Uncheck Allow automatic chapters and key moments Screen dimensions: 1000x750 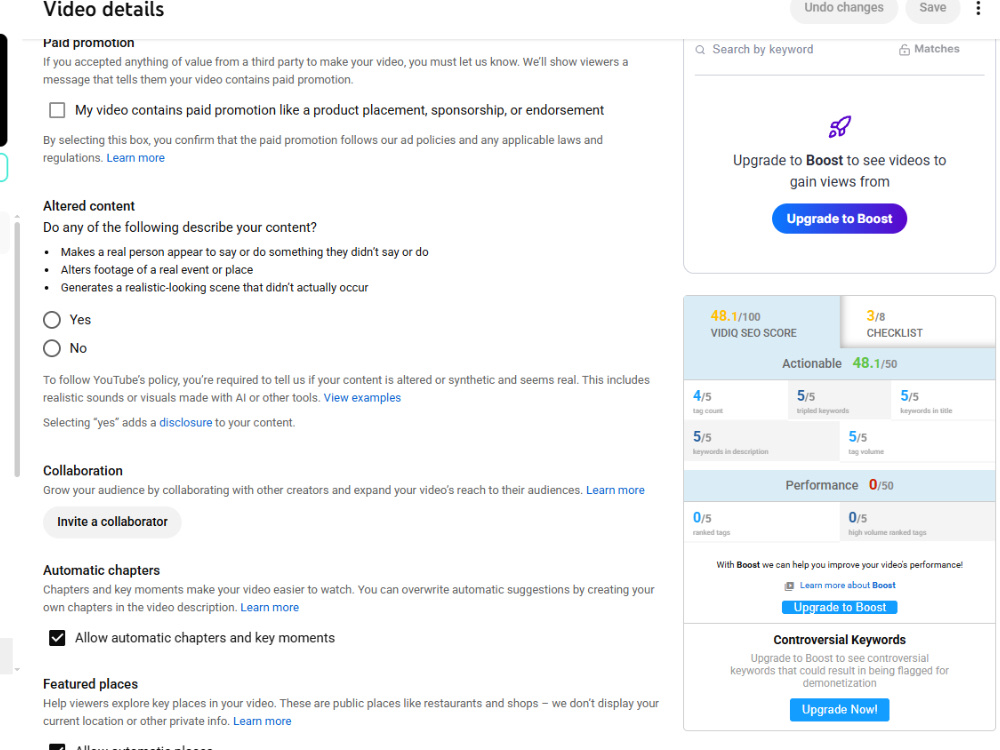57,638
